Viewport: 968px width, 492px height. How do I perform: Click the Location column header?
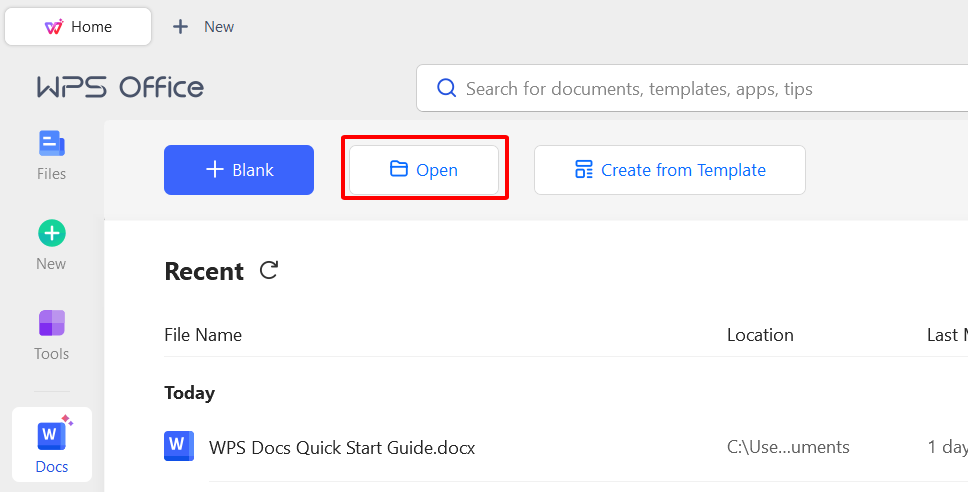coord(760,335)
